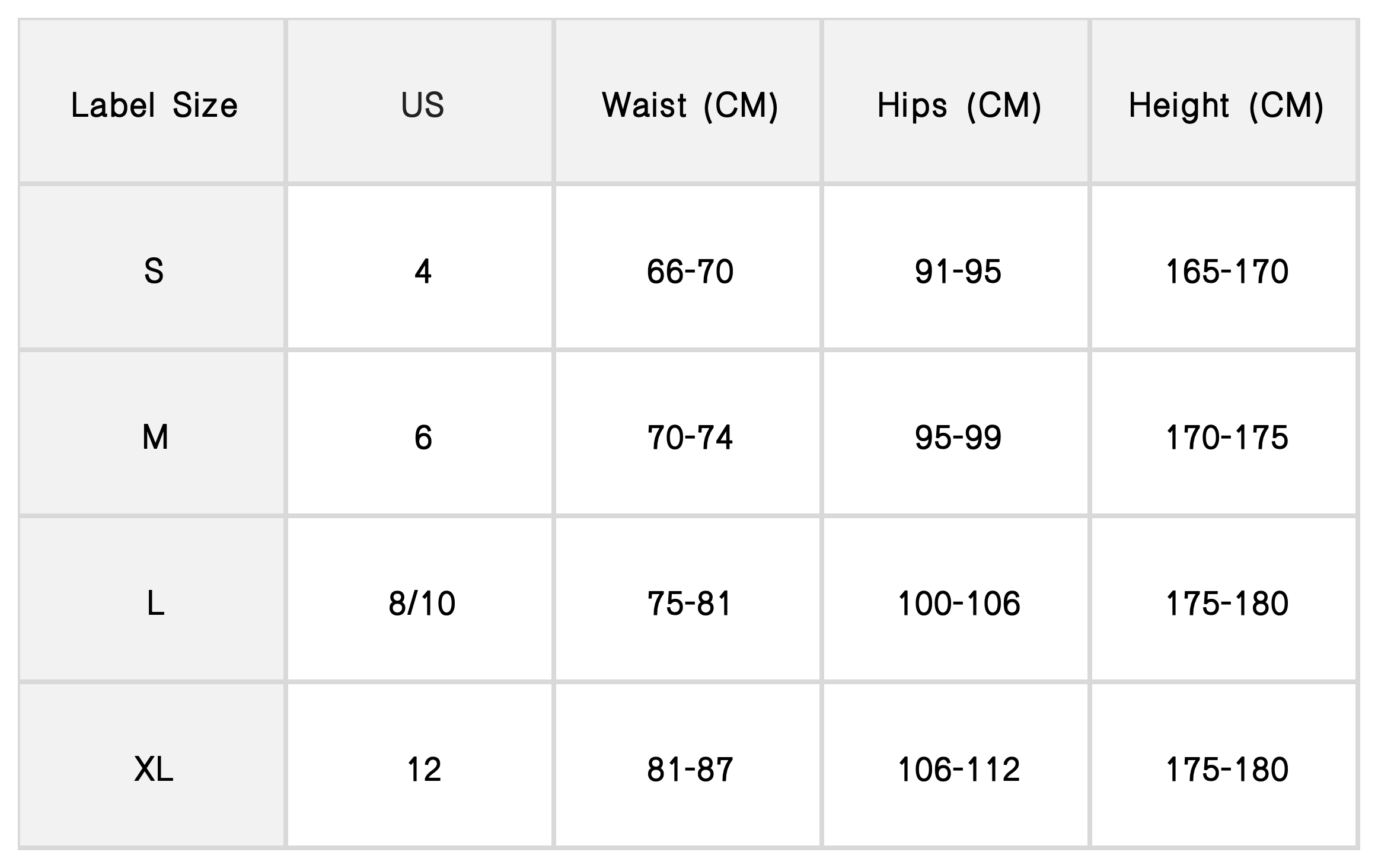This screenshot has width=1378, height=868.
Task: Click the 81-87 waist cell
Action: (x=690, y=770)
